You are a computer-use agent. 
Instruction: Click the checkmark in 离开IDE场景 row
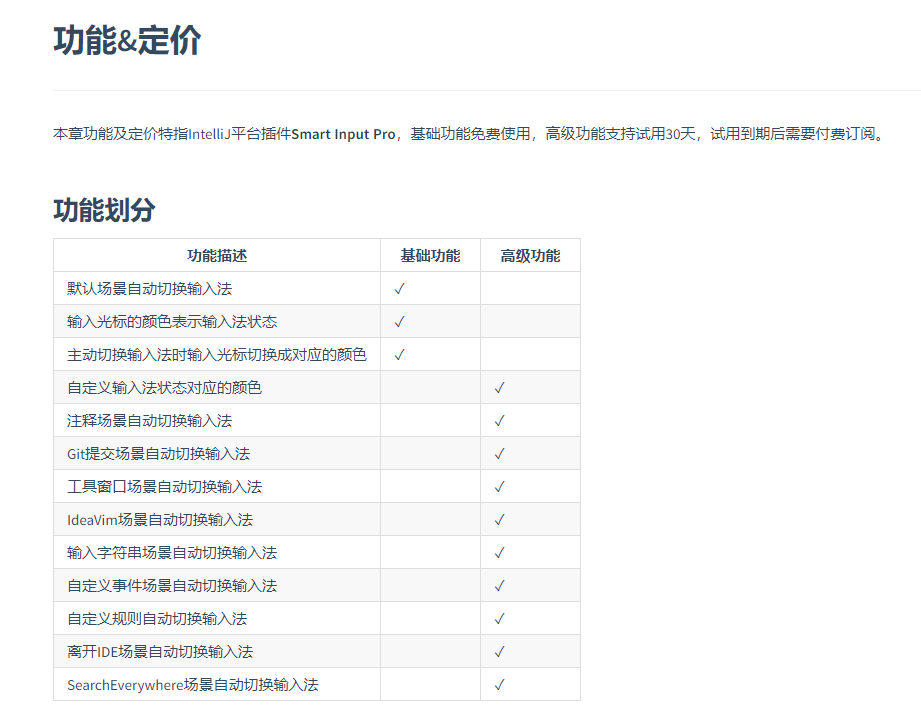click(x=499, y=651)
